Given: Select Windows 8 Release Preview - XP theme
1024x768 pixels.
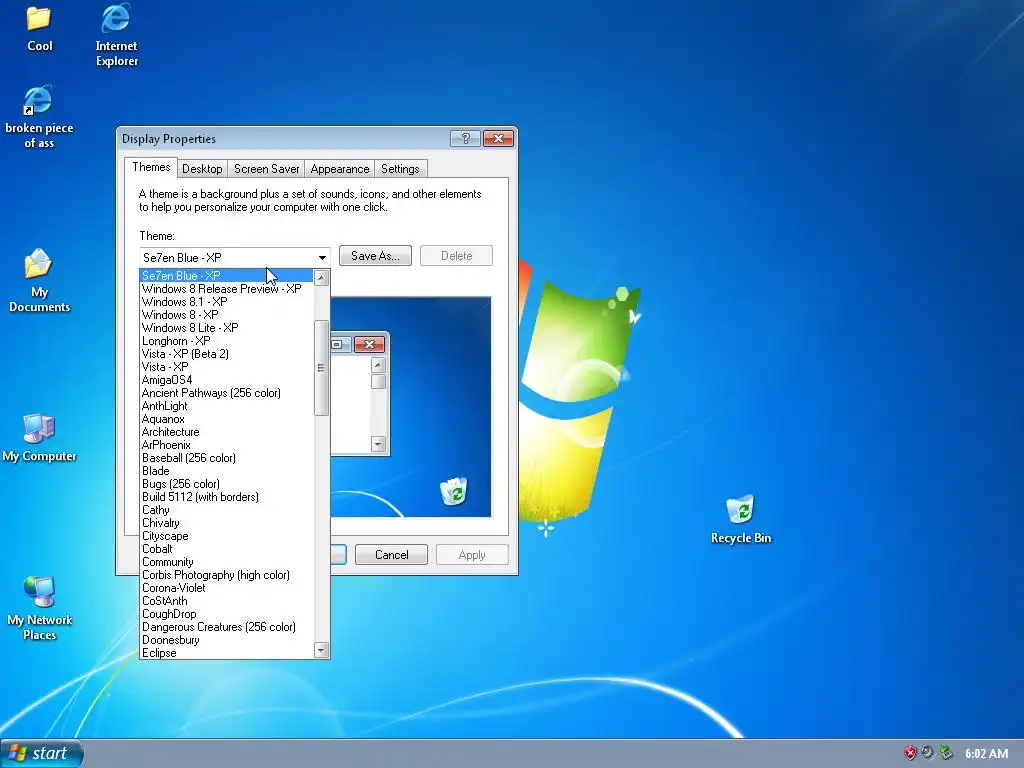Looking at the screenshot, I should 227,289.
